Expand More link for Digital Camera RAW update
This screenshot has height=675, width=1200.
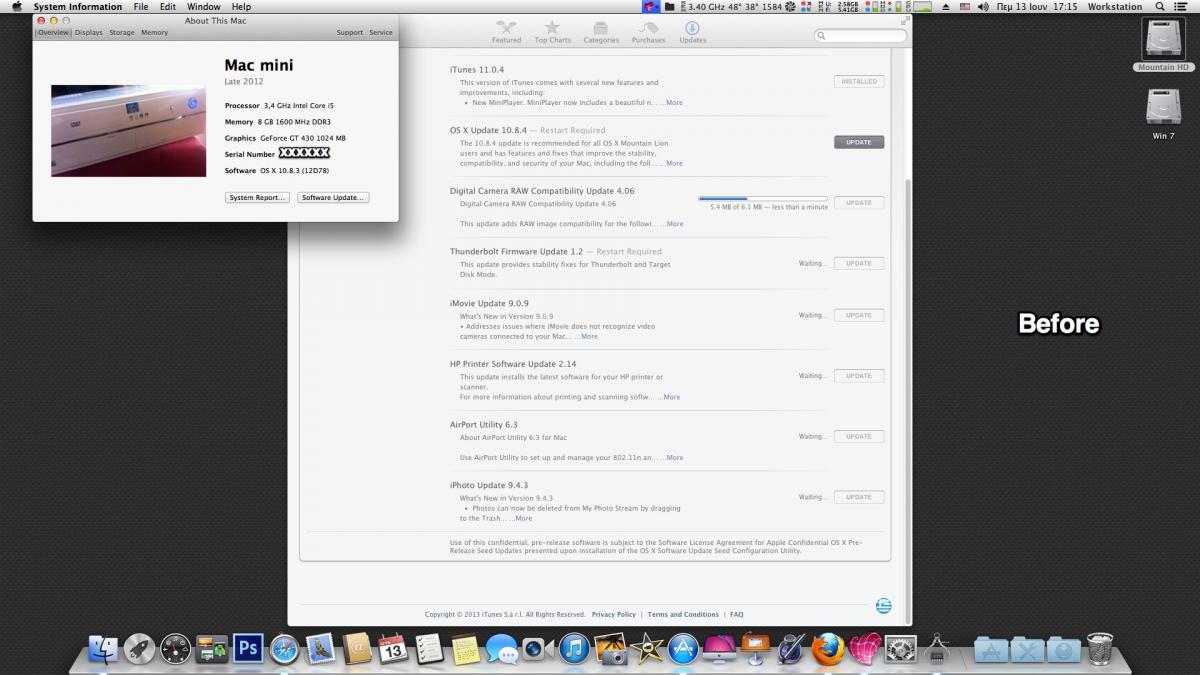coord(675,224)
